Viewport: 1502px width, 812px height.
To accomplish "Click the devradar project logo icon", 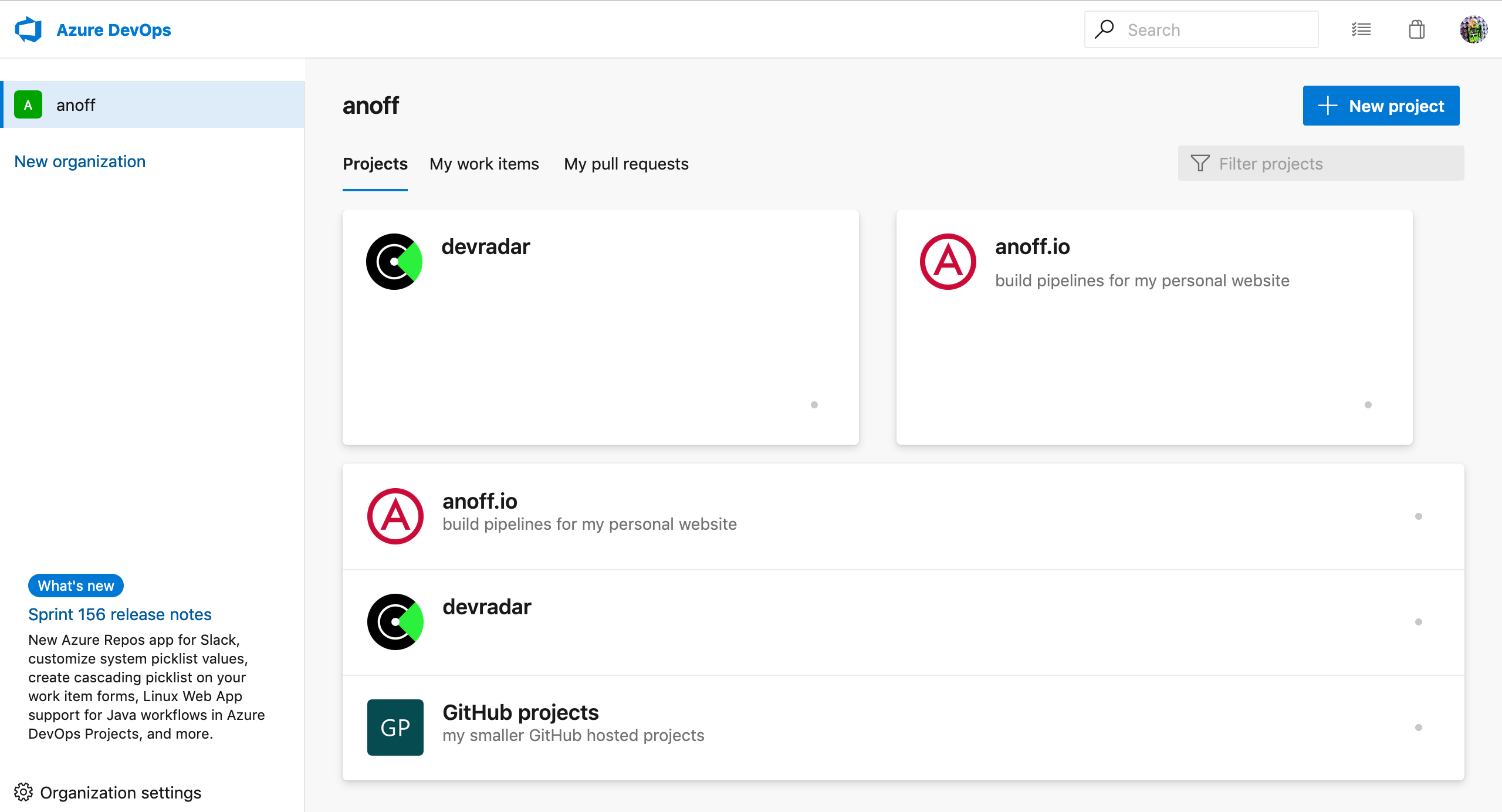I will tap(395, 261).
